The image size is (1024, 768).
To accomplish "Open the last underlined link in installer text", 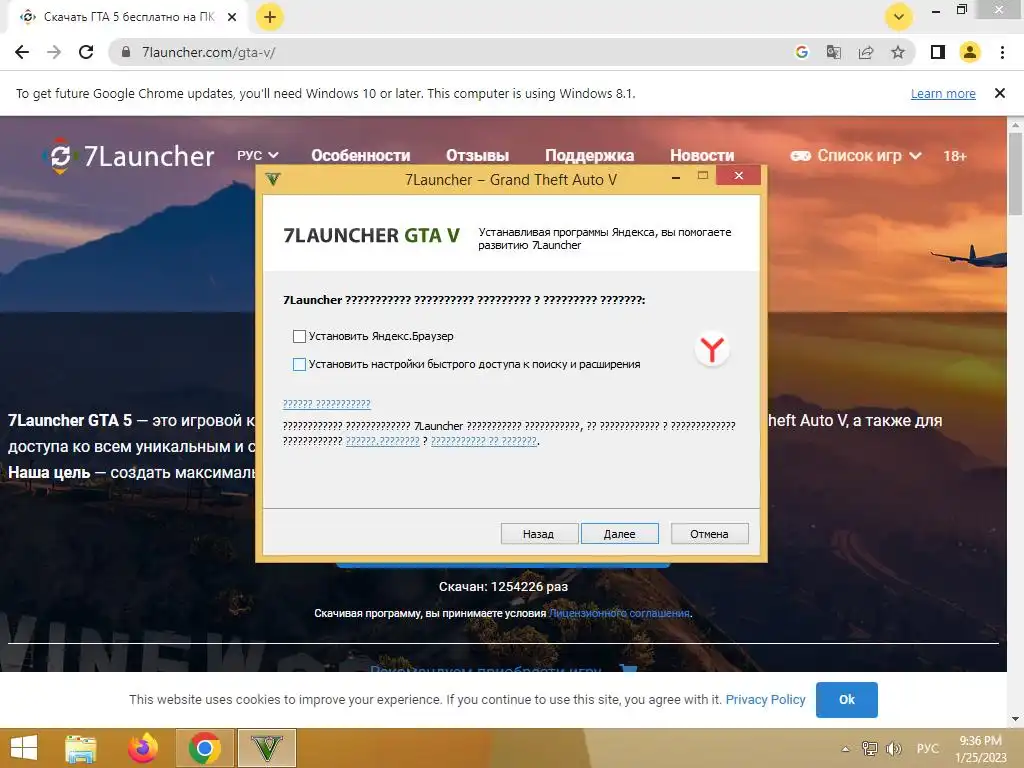I will coord(484,441).
